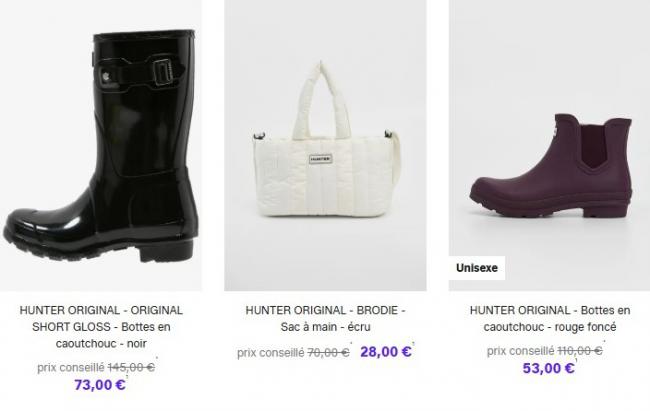Click the handles of the écru handbag
650x411 pixels.
tap(321, 100)
